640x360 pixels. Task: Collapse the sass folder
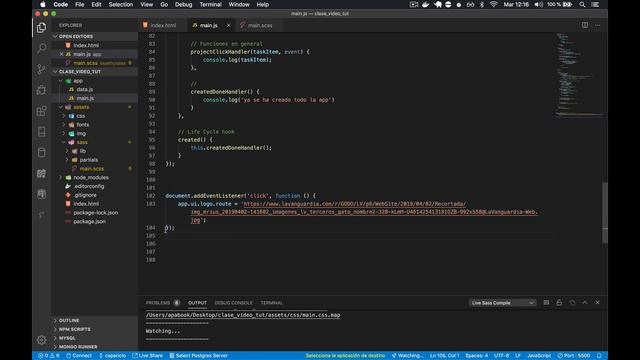click(x=82, y=142)
